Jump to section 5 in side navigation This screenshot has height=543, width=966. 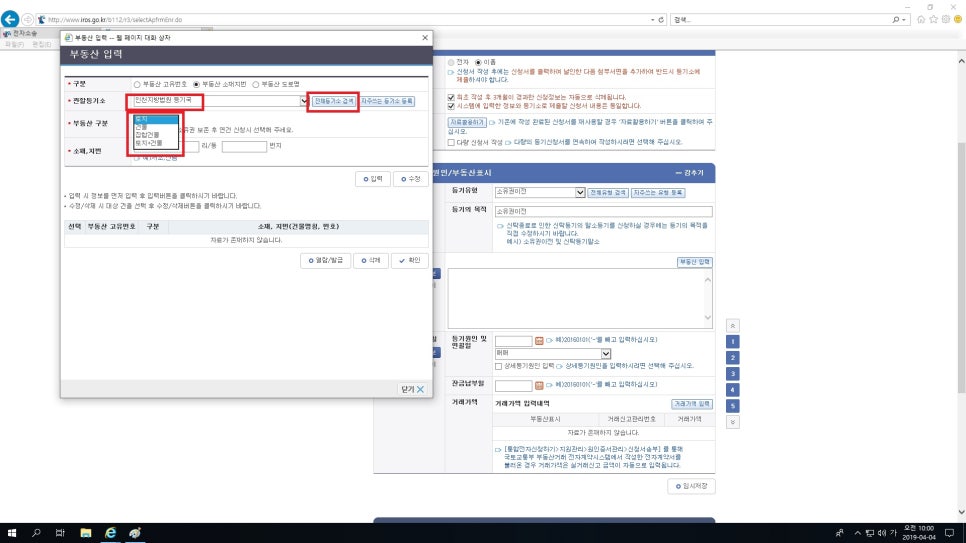click(733, 406)
